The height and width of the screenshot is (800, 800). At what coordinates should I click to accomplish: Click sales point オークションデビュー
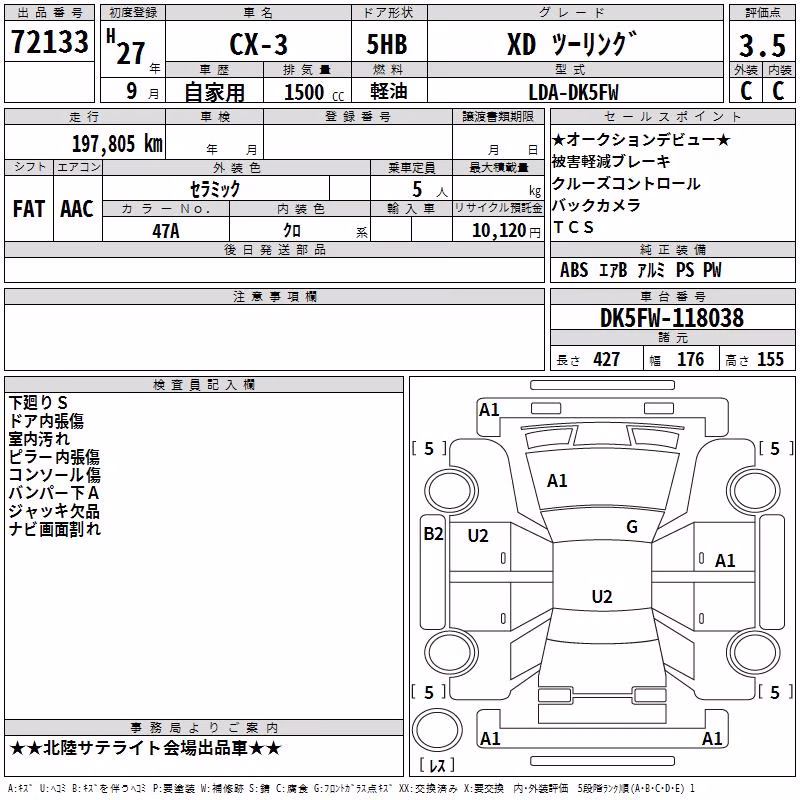641,139
